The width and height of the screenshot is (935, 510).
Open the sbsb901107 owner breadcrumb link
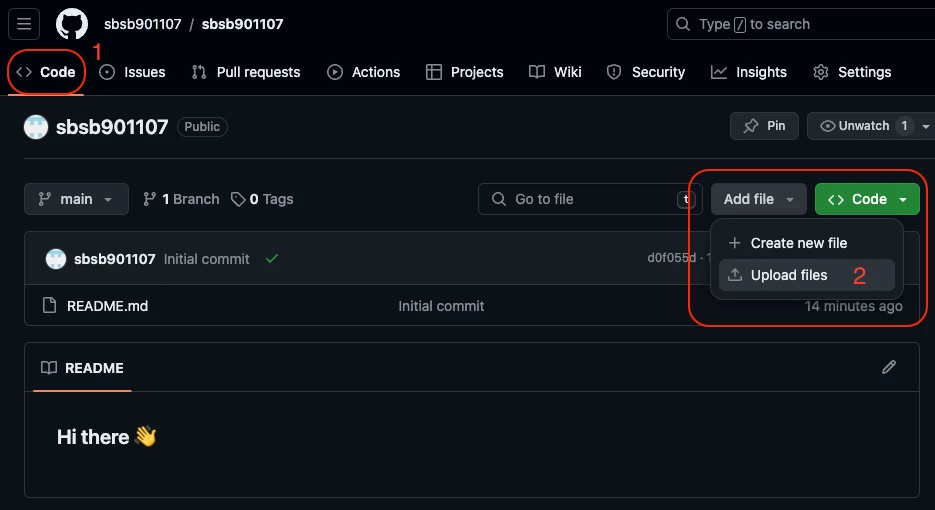[x=143, y=24]
